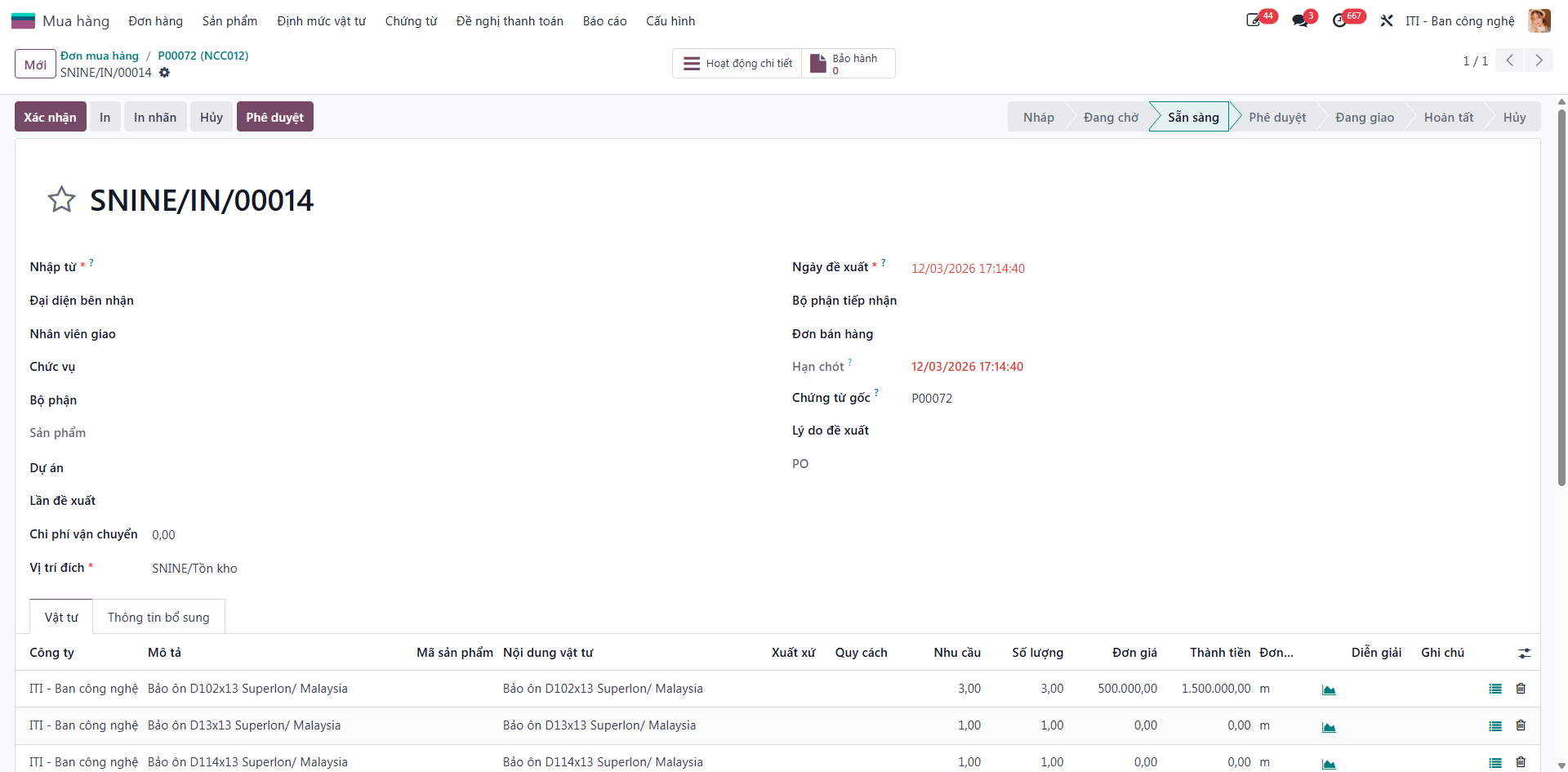1568x772 pixels.
Task: Open the Đề nghị thanh toán menu
Action: pyautogui.click(x=510, y=20)
